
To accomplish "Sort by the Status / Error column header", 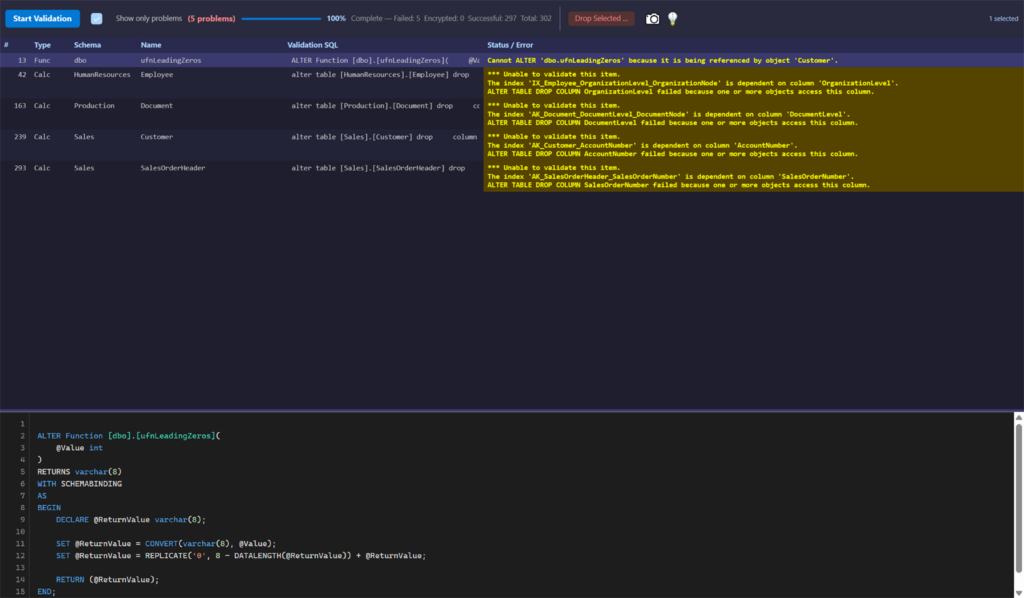I will 510,45.
